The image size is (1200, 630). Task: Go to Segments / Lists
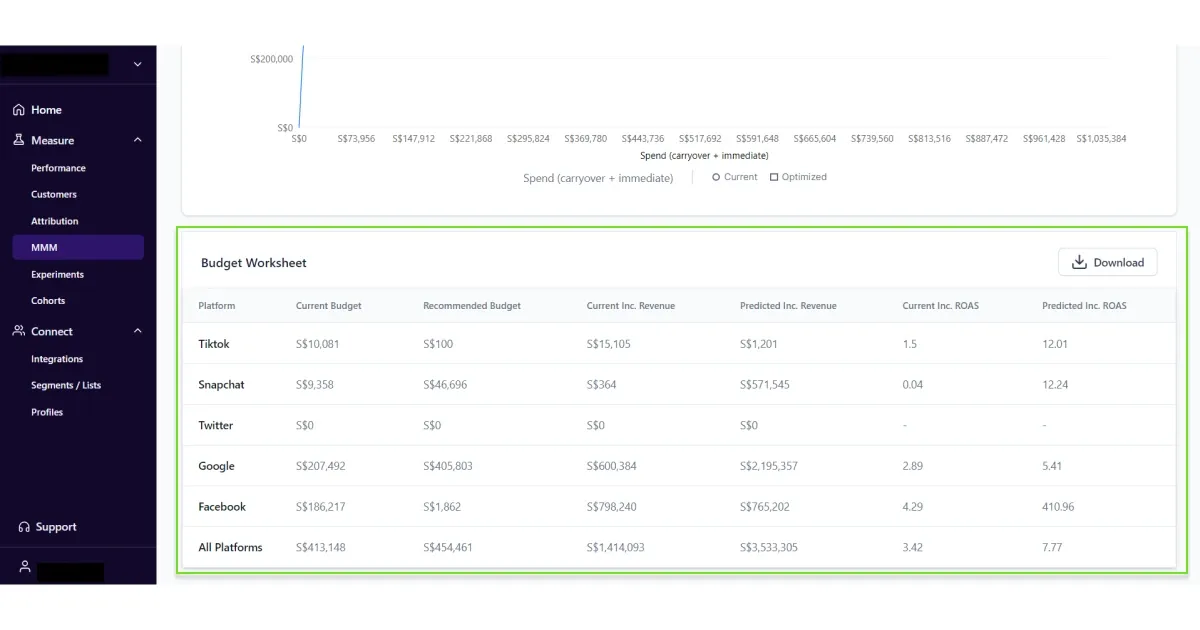tap(66, 385)
